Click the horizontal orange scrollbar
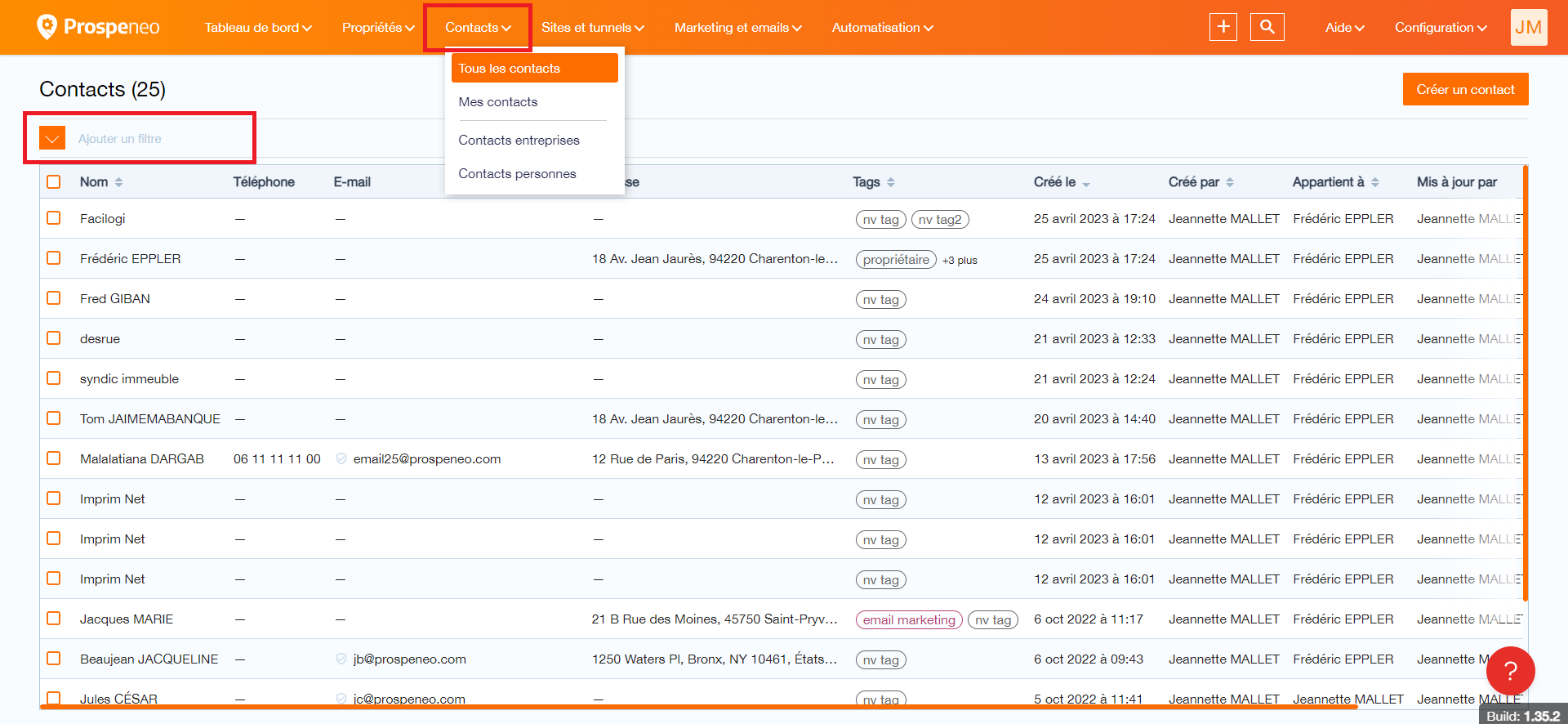The width and height of the screenshot is (1568, 724). click(698, 706)
